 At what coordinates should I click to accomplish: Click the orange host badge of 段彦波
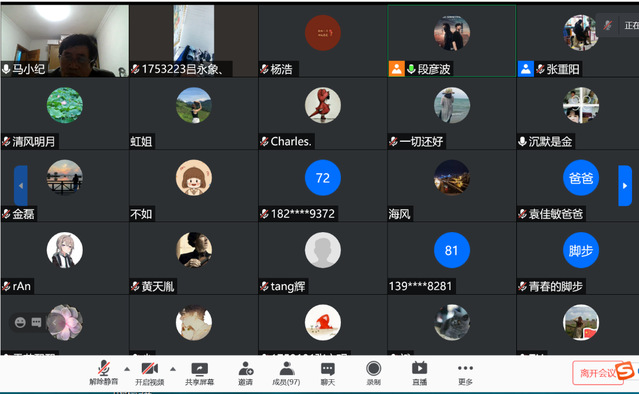pyautogui.click(x=397, y=69)
